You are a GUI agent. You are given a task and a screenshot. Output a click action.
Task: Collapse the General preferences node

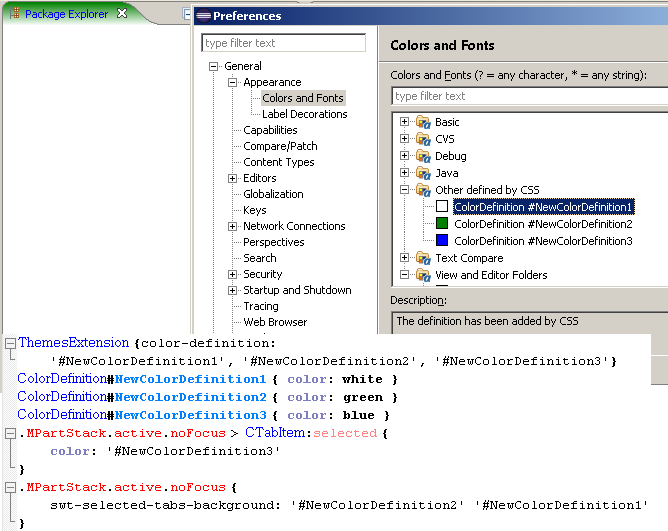click(213, 66)
